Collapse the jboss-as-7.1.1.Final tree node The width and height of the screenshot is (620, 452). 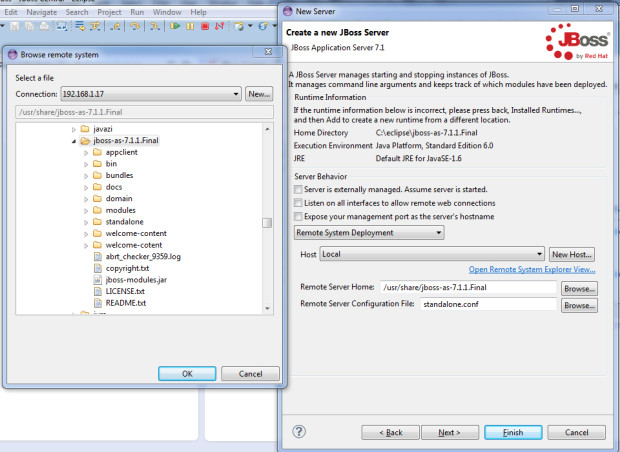click(74, 141)
